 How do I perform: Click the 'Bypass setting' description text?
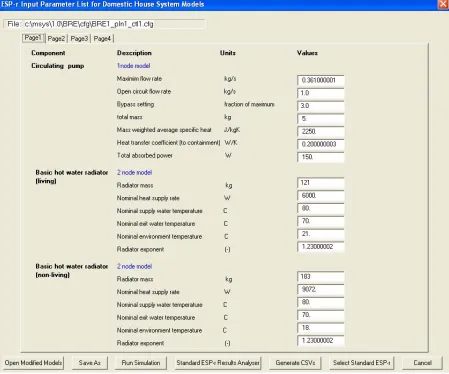[x=135, y=104]
